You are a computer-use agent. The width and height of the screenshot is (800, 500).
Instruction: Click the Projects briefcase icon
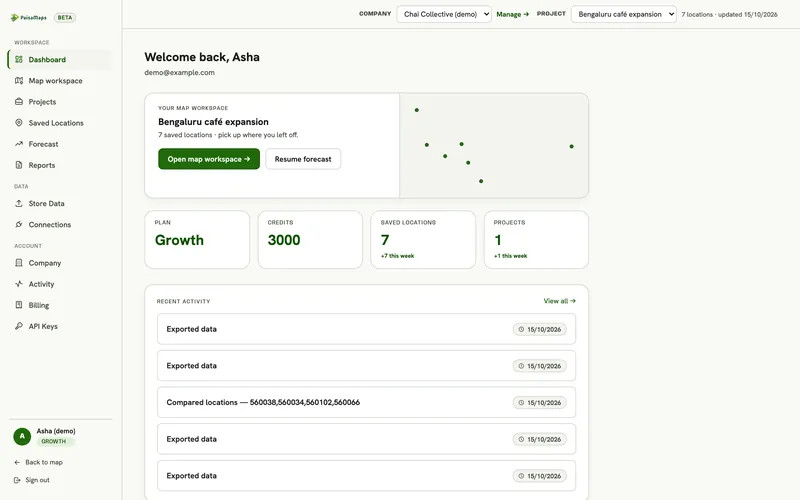(19, 102)
